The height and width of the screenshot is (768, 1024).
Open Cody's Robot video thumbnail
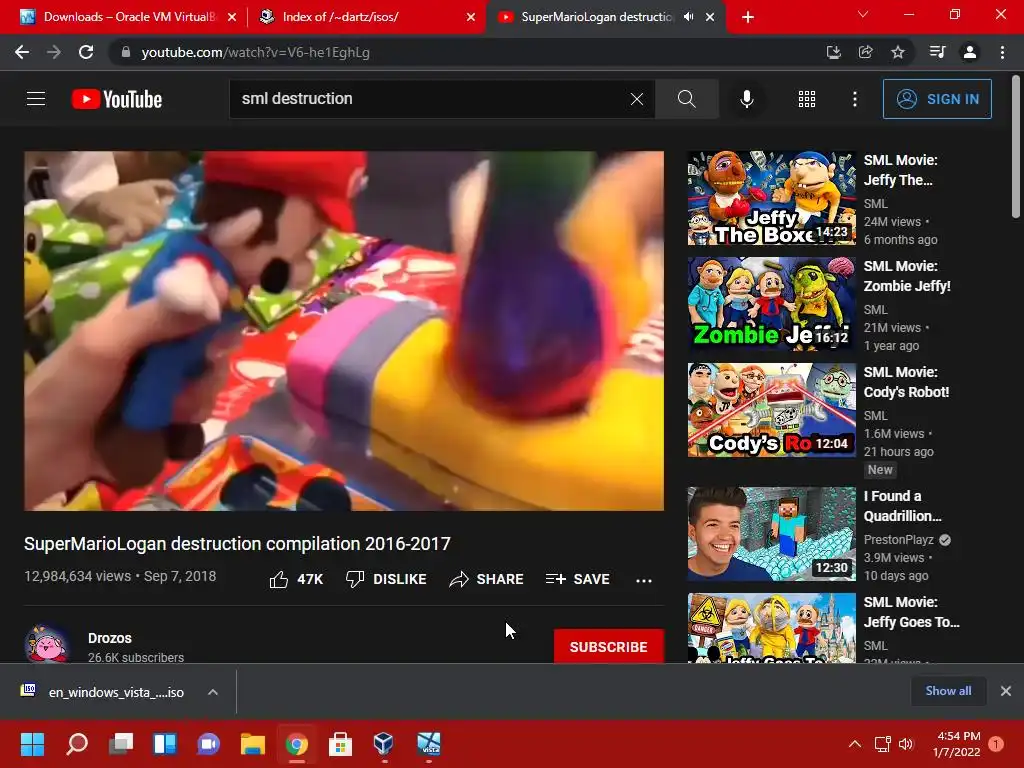click(771, 409)
